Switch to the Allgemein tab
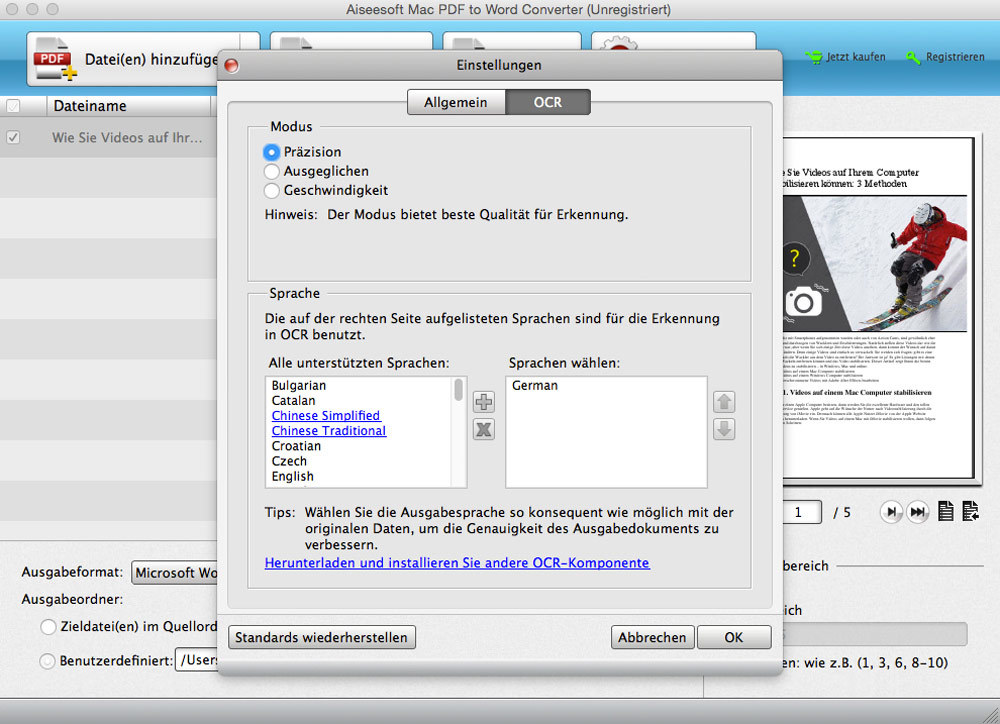This screenshot has width=1000, height=724. click(x=456, y=102)
